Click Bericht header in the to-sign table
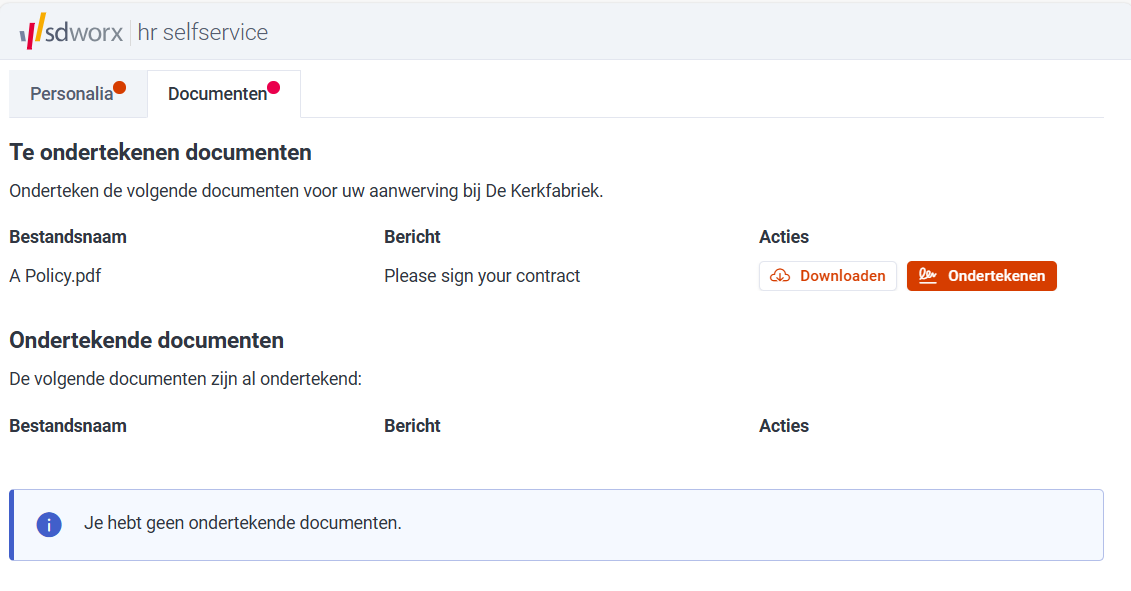 click(412, 237)
